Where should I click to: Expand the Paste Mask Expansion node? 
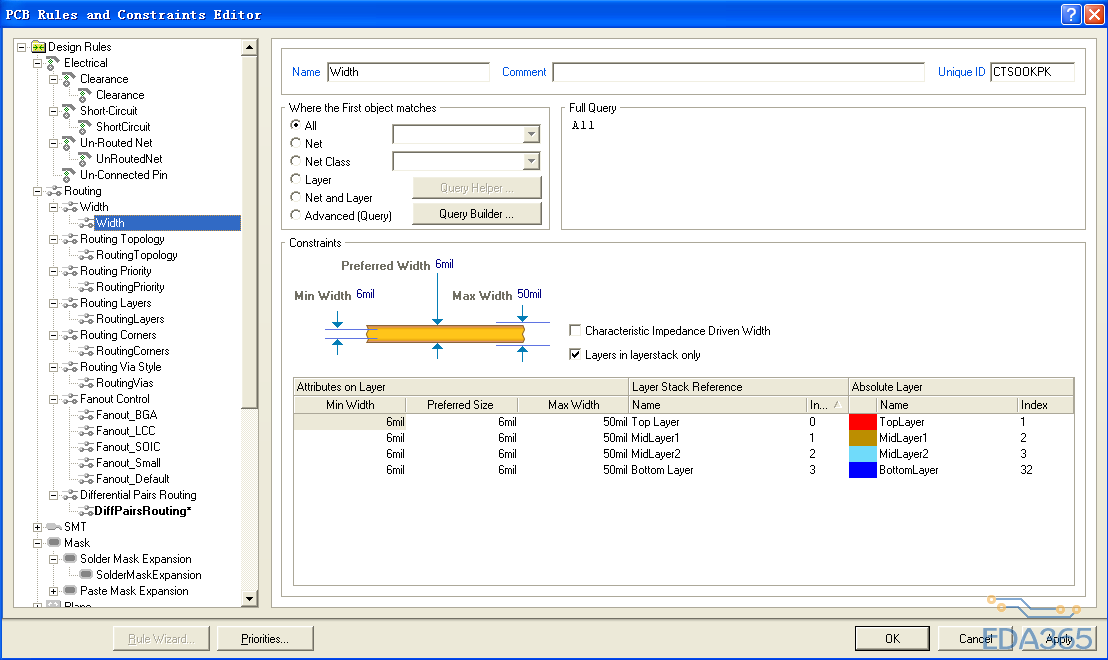point(54,591)
